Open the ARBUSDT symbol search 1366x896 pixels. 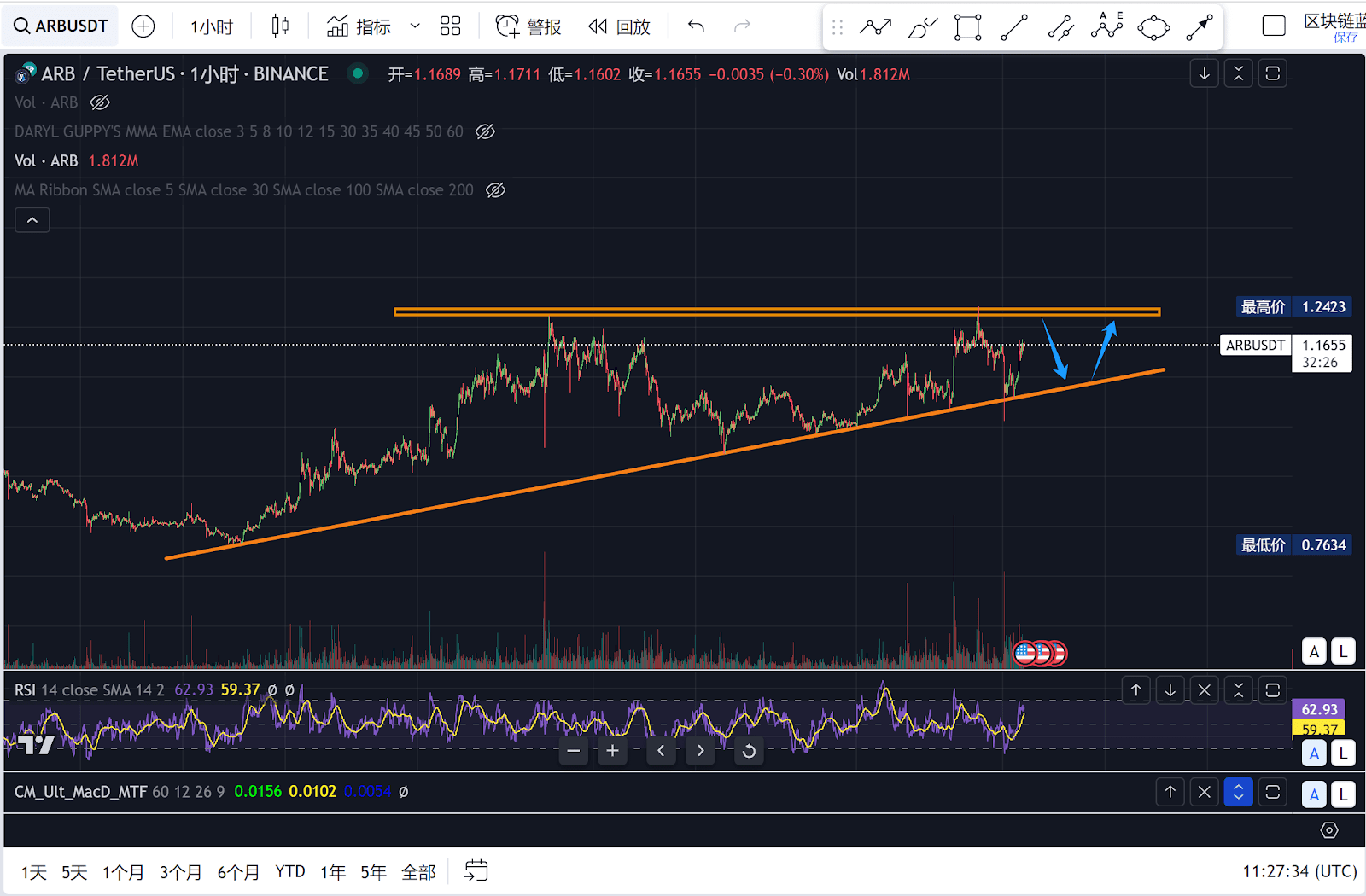click(61, 26)
